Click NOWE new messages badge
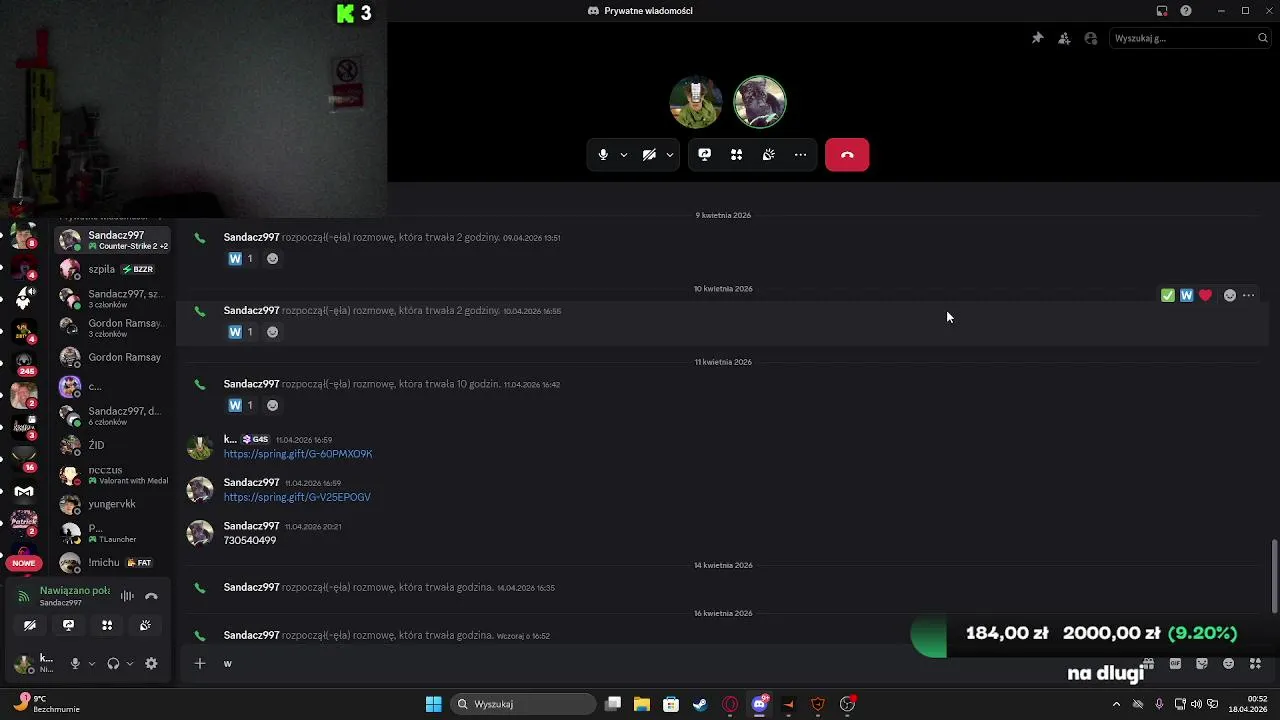1280x720 pixels. [24, 563]
